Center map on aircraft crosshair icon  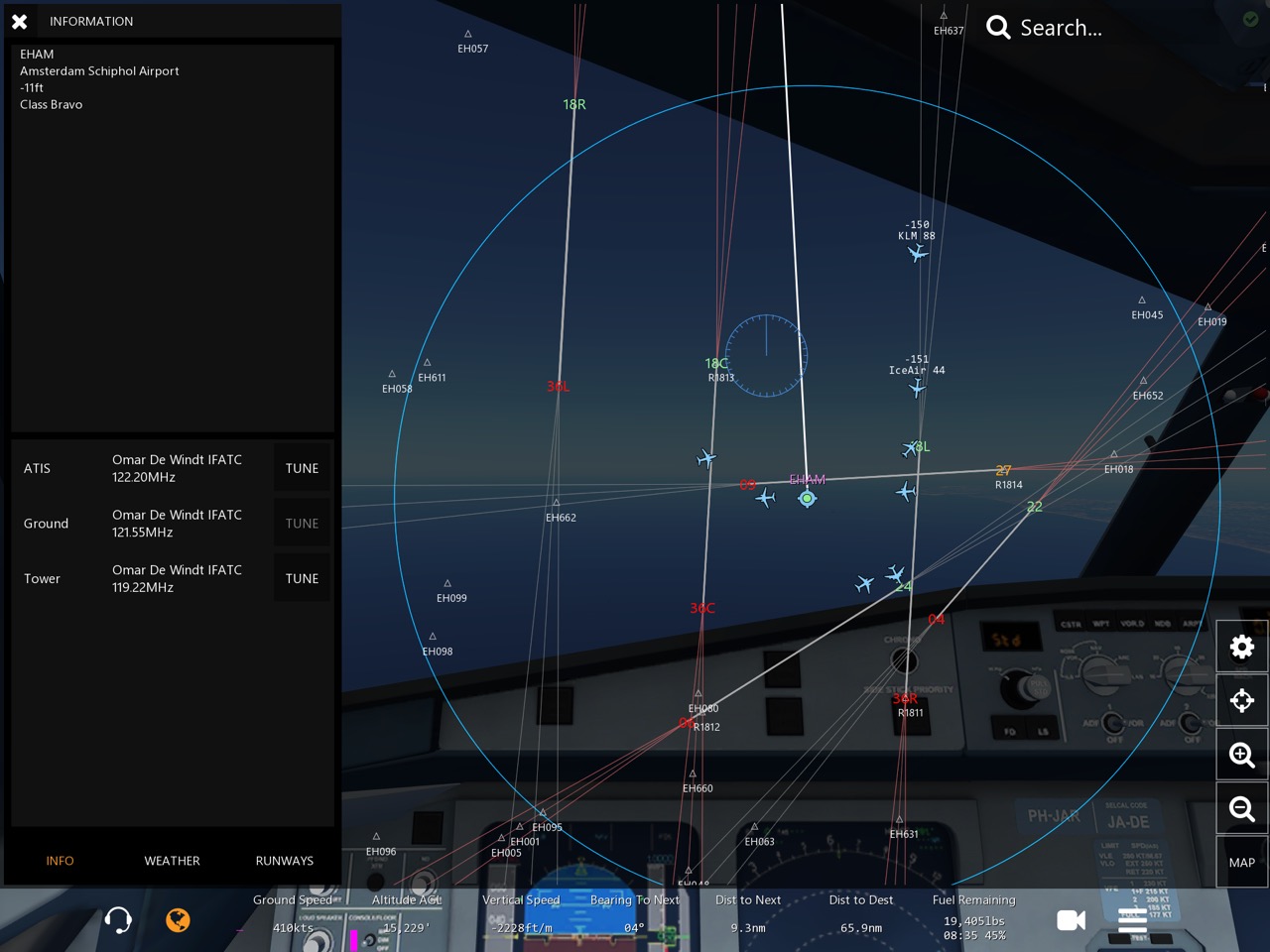pos(1242,701)
